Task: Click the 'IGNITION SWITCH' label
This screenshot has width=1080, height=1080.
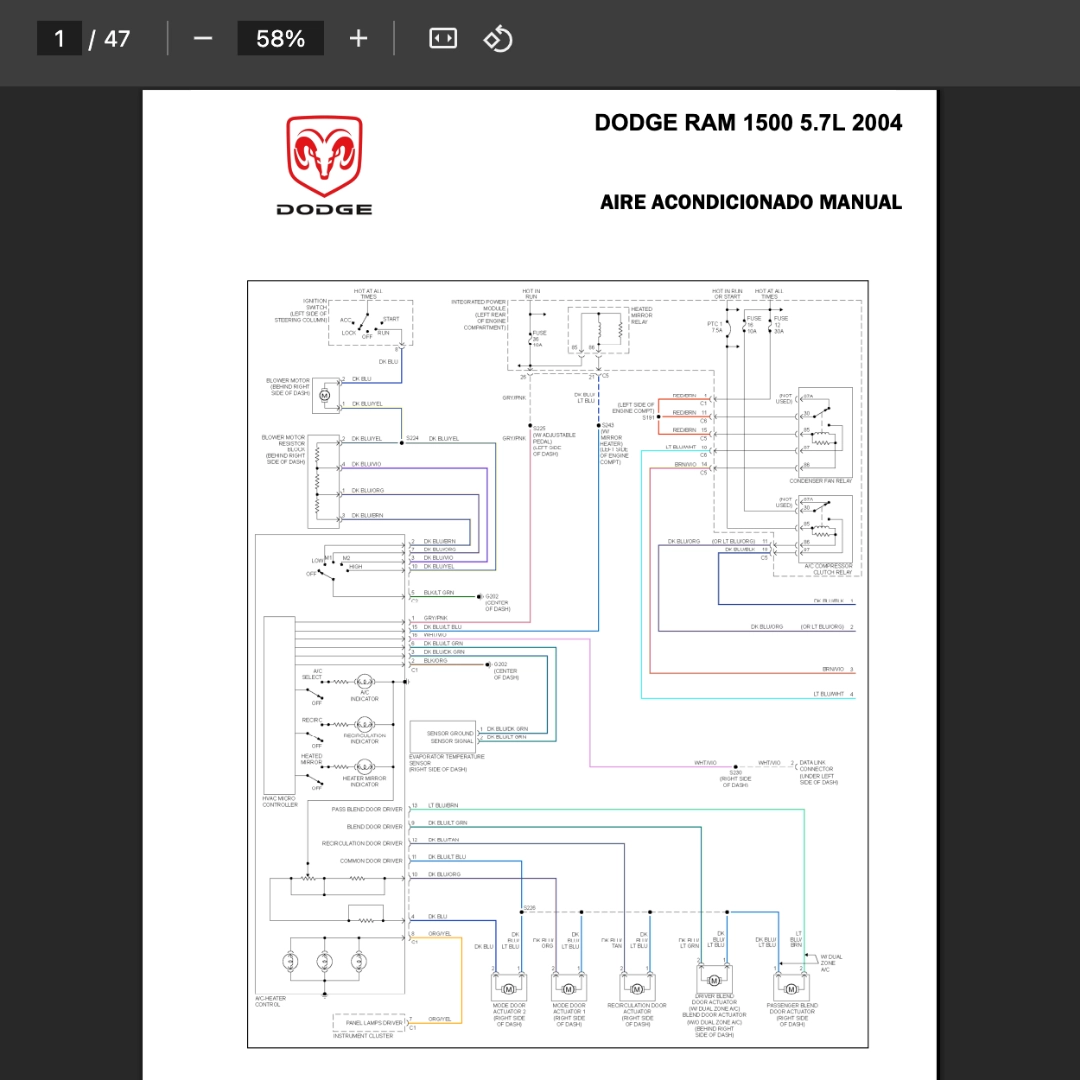Action: click(x=315, y=304)
